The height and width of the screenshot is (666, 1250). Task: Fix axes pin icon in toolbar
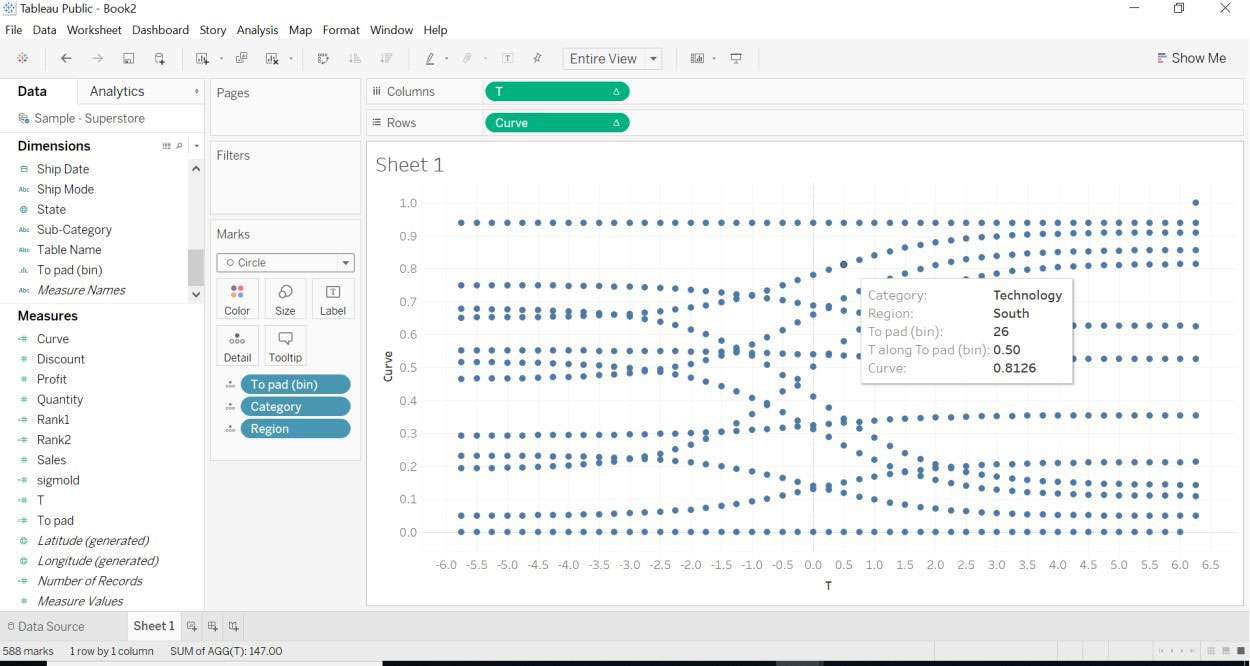538,58
